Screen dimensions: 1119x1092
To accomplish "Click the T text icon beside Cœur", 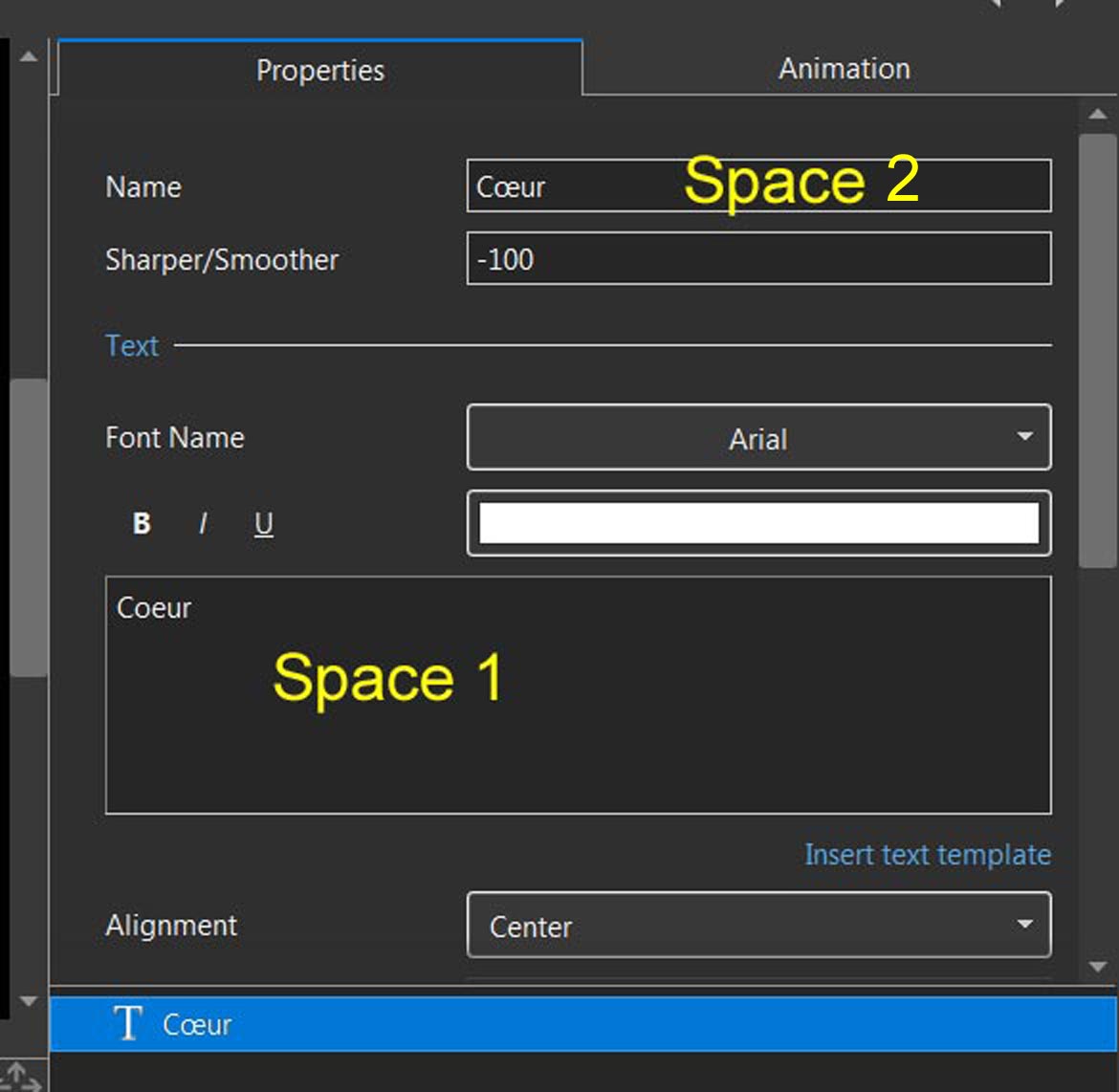I will (128, 1023).
